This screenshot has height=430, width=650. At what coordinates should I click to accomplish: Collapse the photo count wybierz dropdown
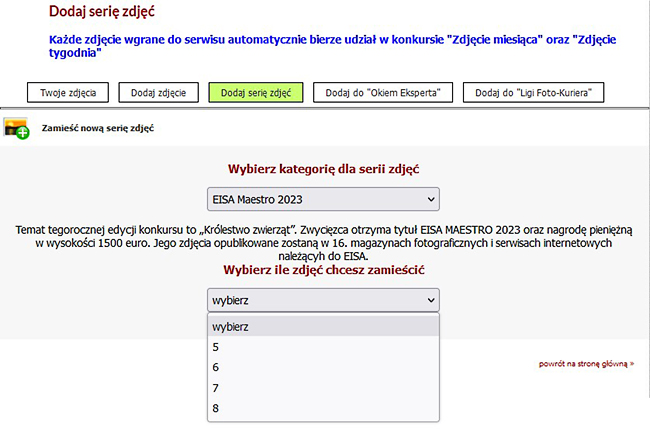323,300
